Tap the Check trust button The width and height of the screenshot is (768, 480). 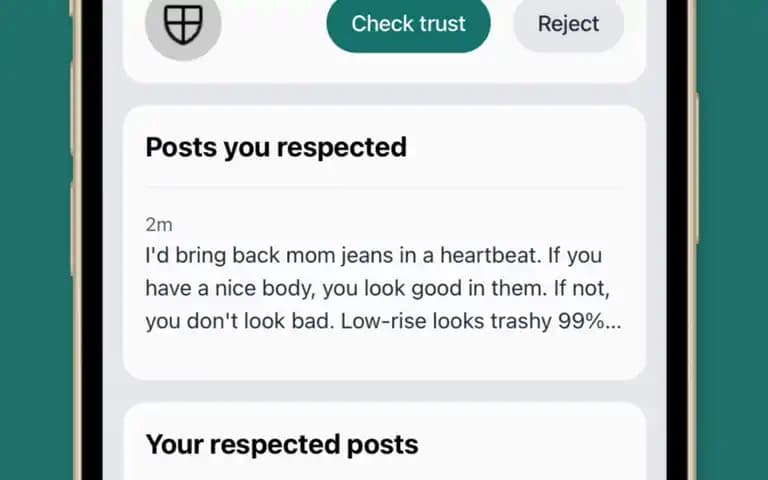click(x=408, y=24)
